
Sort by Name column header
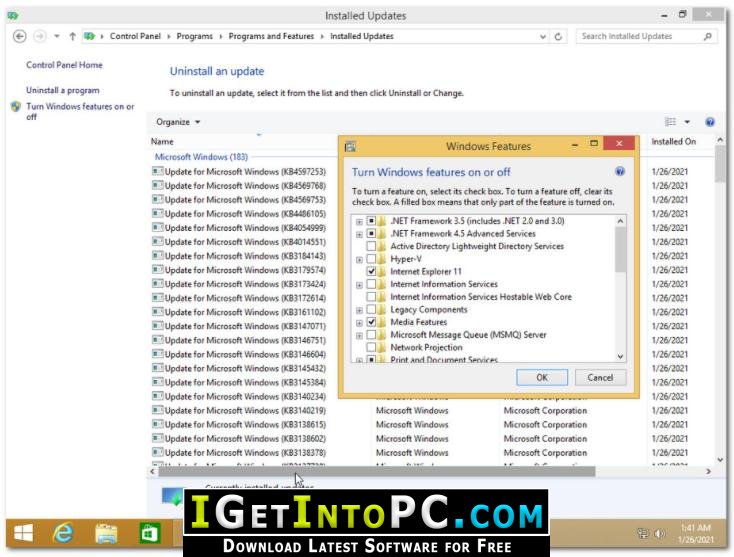pyautogui.click(x=162, y=141)
